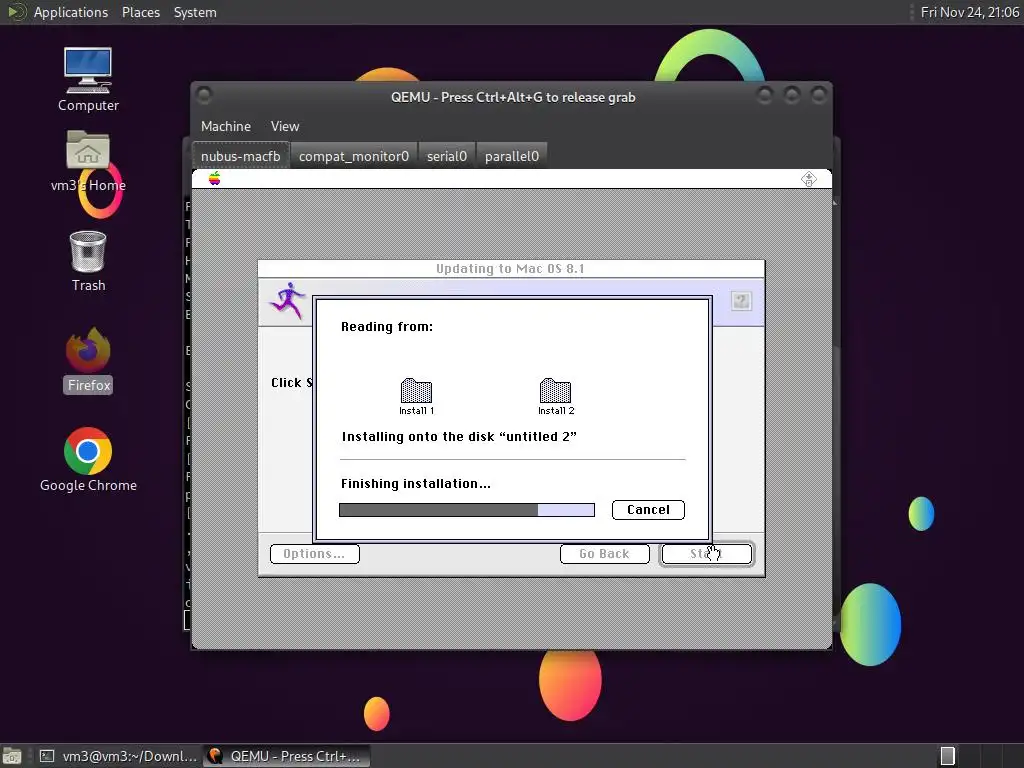Open the Machine menu in QEMU
Viewport: 1024px width, 768px height.
[x=225, y=126]
